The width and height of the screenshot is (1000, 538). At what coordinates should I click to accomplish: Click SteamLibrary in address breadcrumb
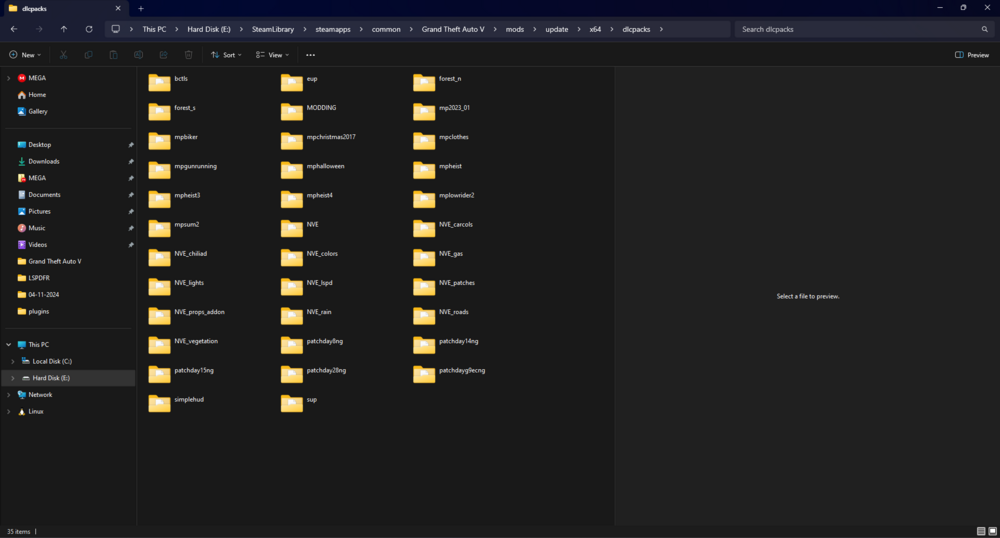[x=273, y=29]
